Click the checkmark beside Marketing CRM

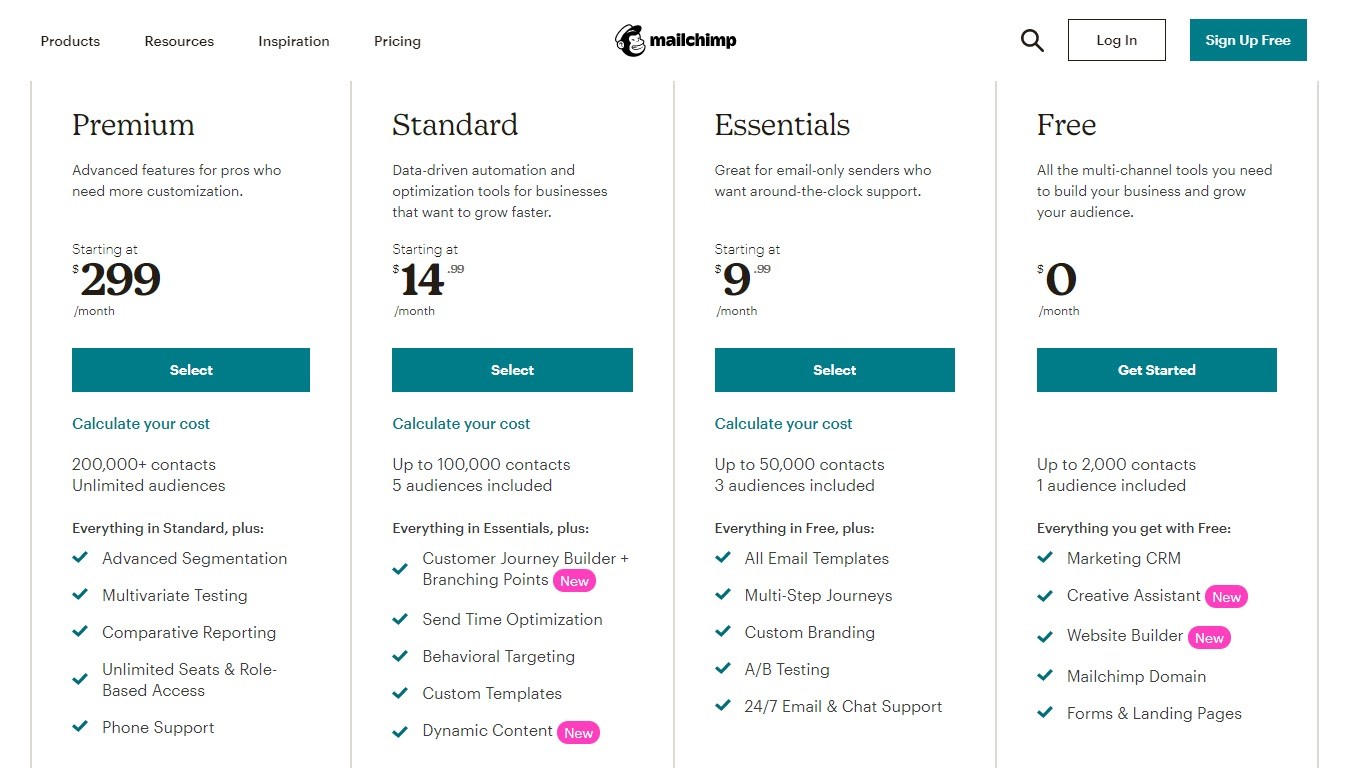[x=1045, y=558]
